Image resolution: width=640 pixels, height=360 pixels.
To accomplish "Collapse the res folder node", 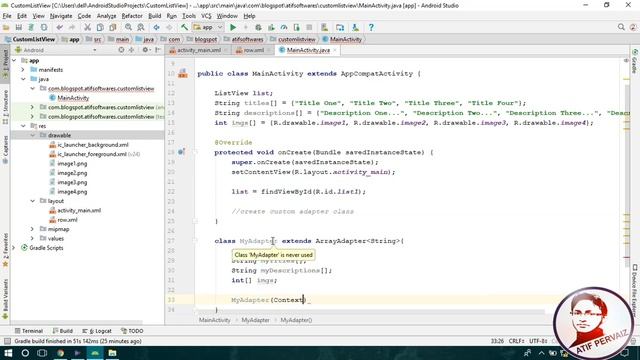I will pyautogui.click(x=23, y=126).
